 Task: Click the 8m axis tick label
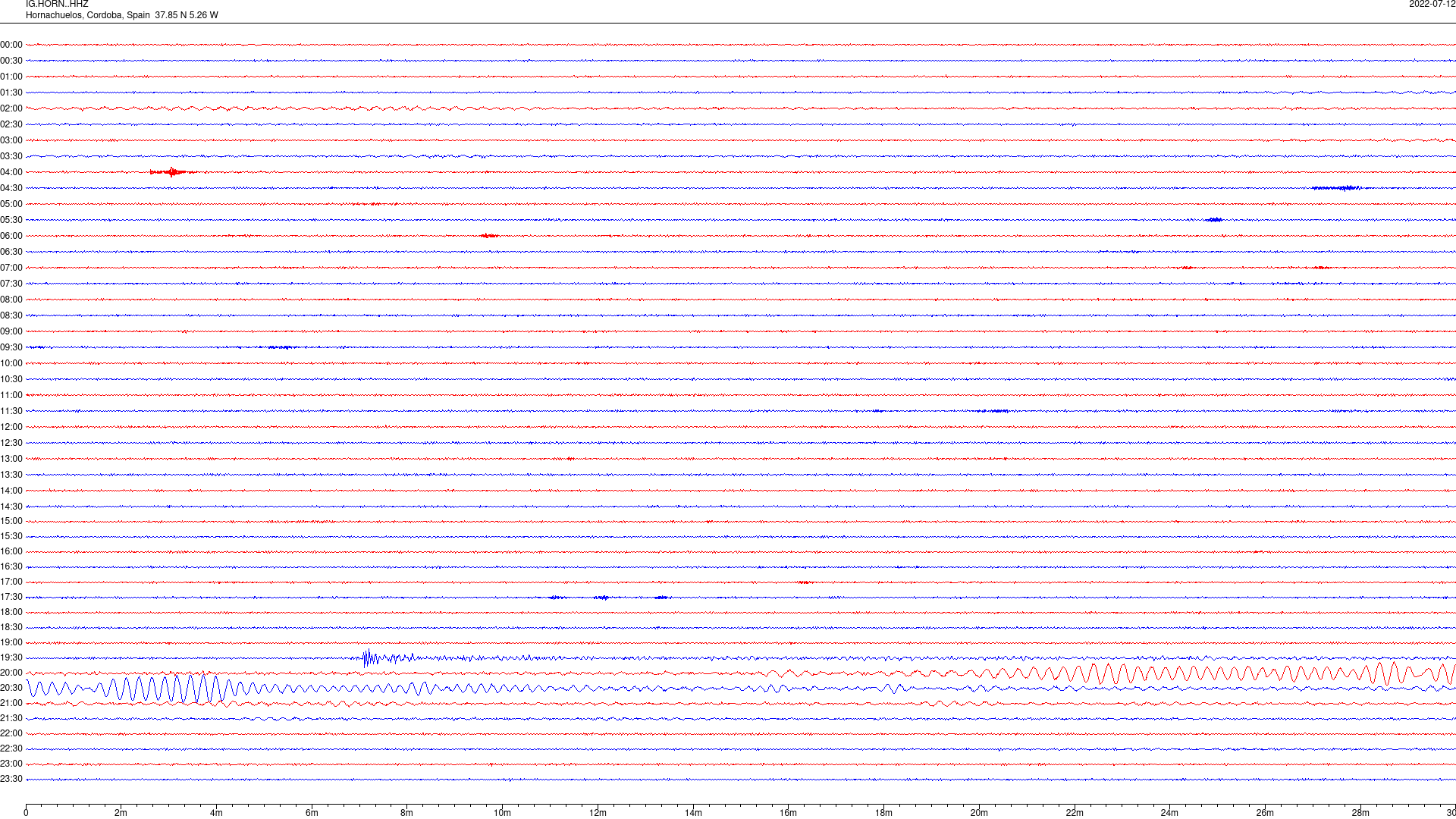(407, 813)
